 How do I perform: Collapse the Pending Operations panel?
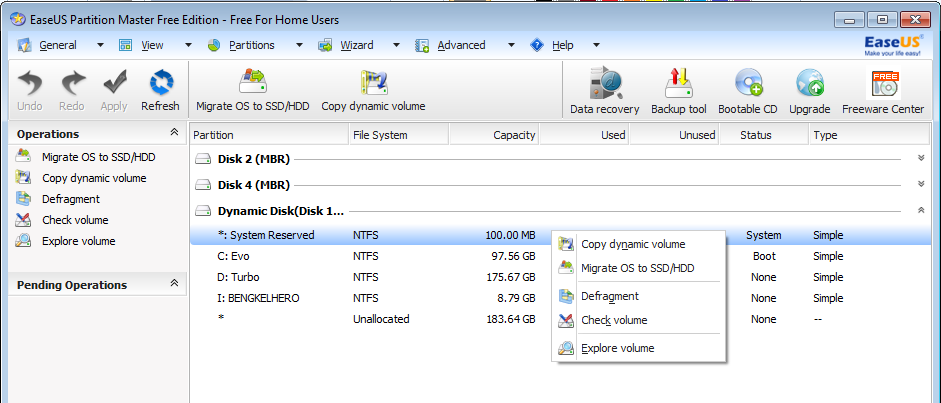coord(174,283)
